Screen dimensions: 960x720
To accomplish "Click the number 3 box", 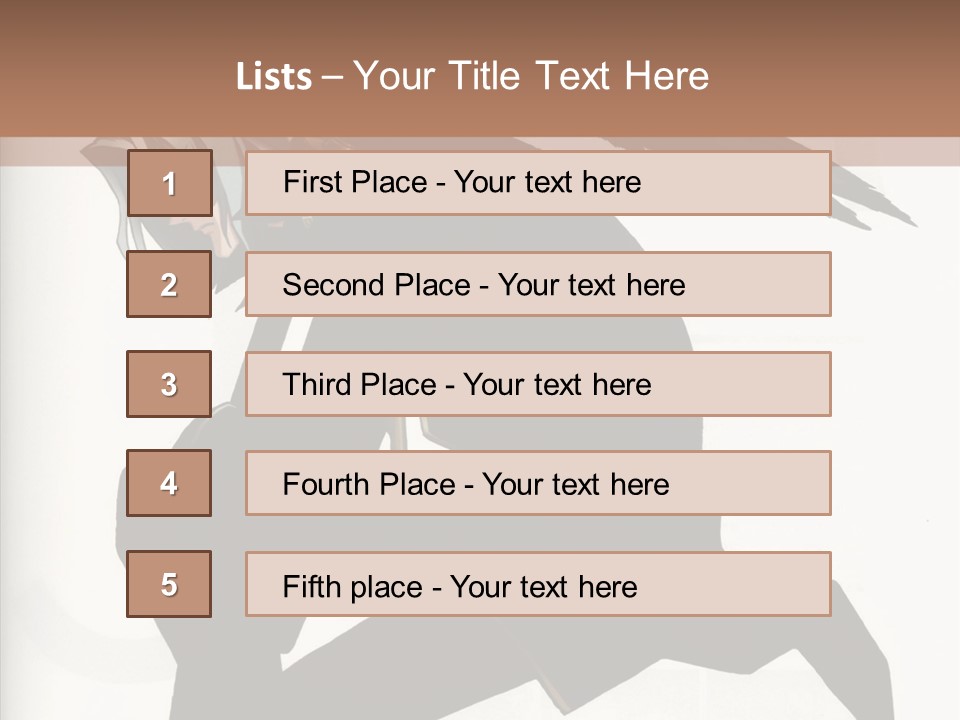I will pos(169,384).
